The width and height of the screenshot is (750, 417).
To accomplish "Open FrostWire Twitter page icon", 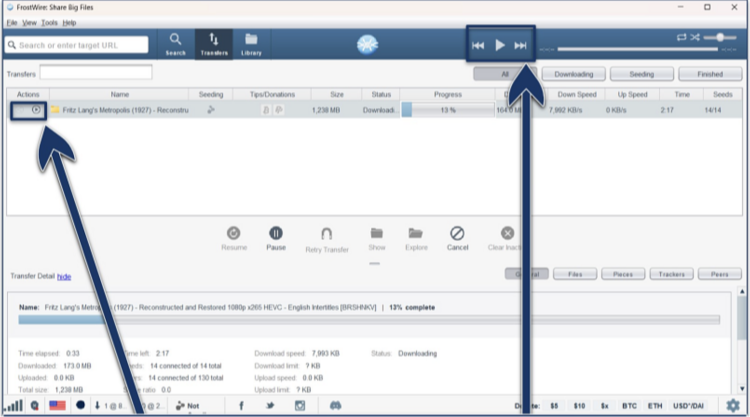I will pyautogui.click(x=270, y=406).
